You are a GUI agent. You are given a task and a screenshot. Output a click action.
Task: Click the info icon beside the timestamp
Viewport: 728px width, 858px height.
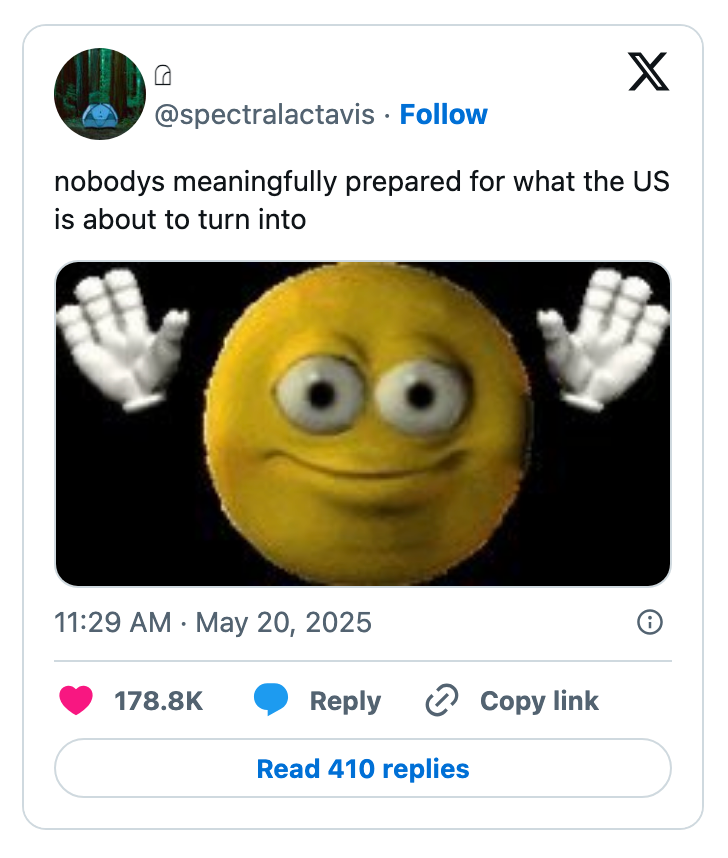pyautogui.click(x=648, y=622)
